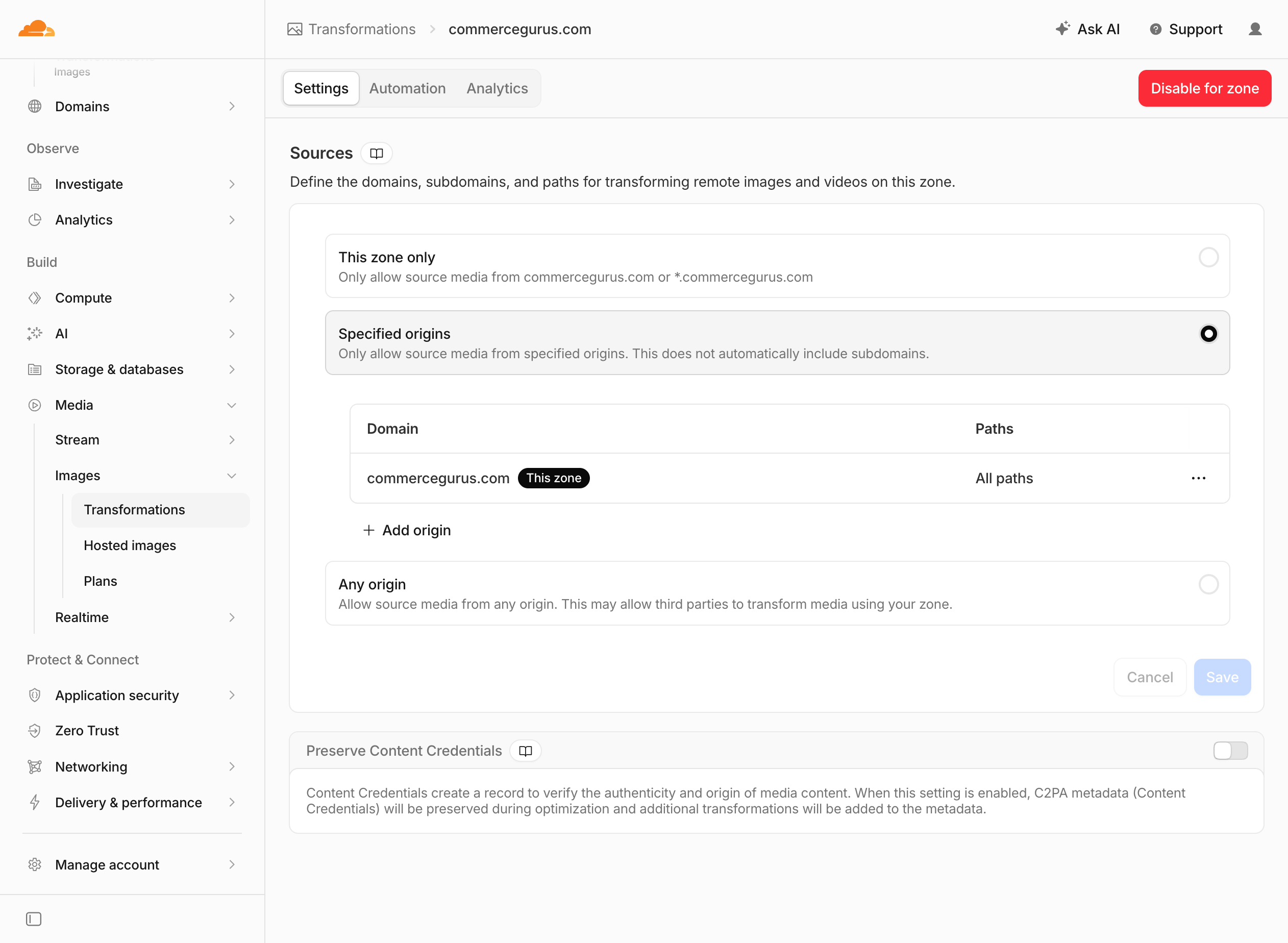Collapse the Images submenu chevron

pyautogui.click(x=232, y=476)
